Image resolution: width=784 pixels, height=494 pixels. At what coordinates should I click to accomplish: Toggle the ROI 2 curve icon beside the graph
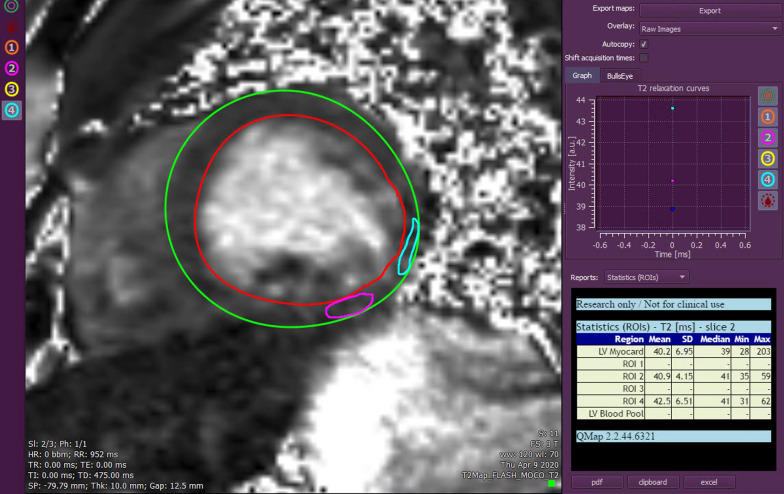coord(768,138)
